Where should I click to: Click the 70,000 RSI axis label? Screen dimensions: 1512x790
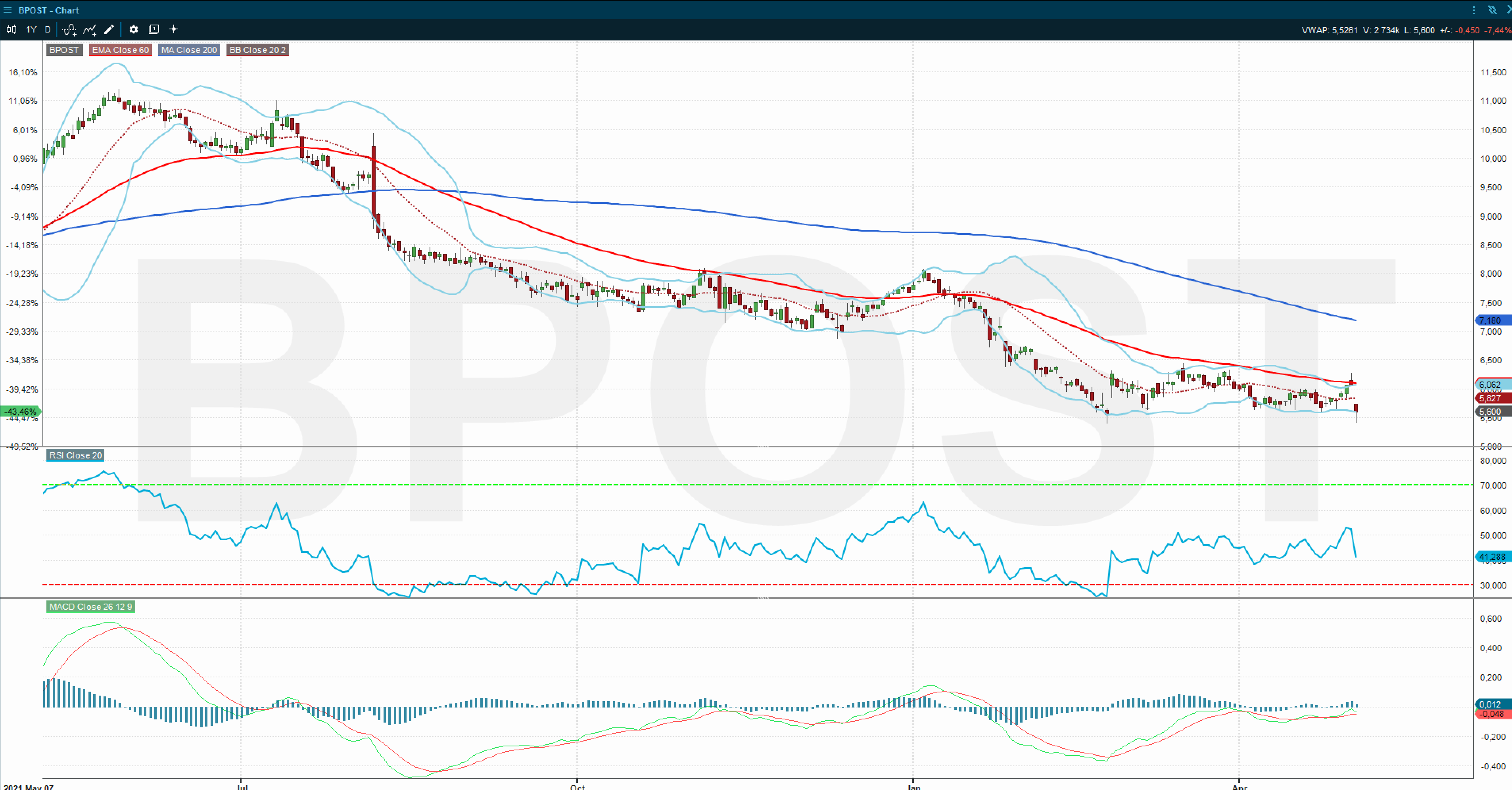click(1493, 485)
